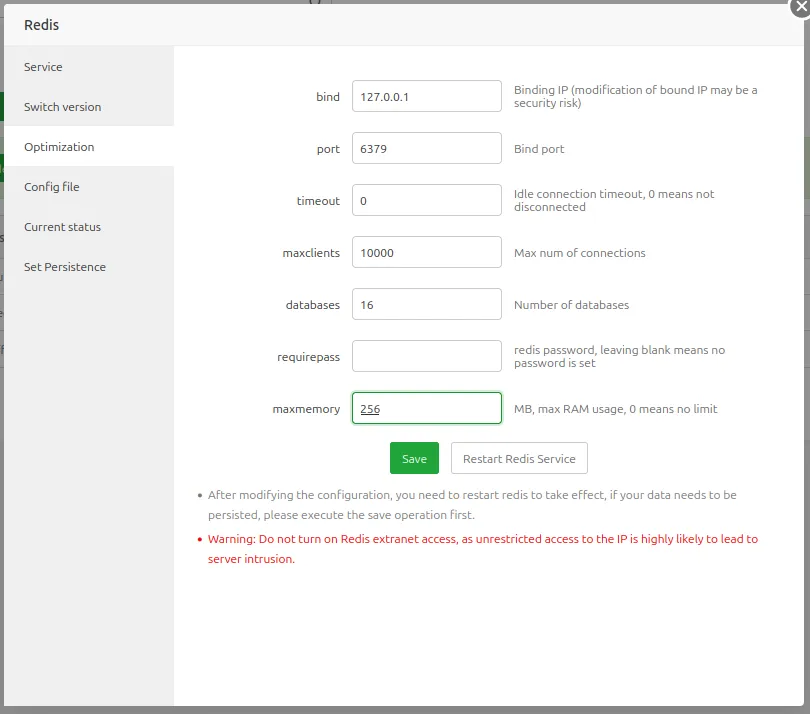Click the databases input field
The image size is (810, 714).
427,304
